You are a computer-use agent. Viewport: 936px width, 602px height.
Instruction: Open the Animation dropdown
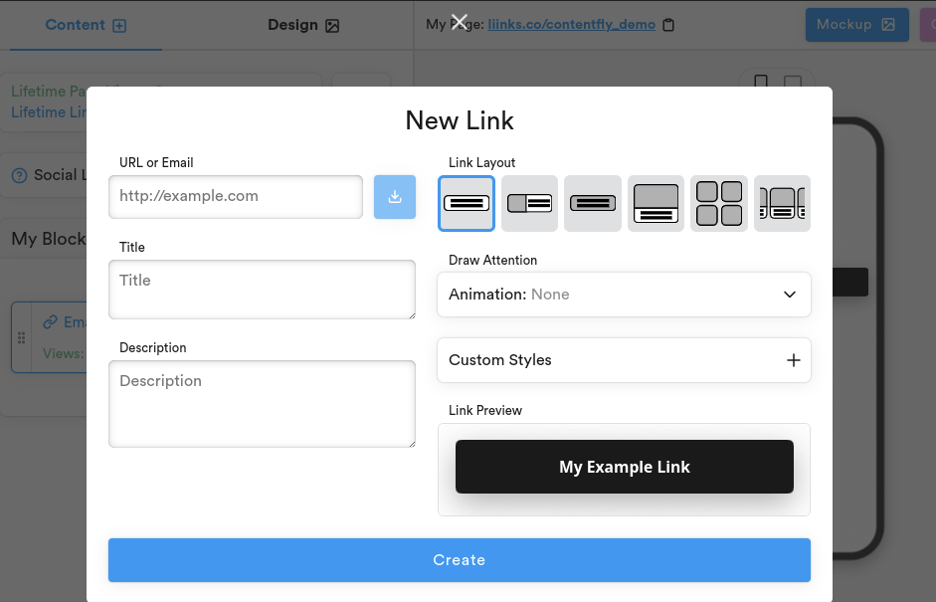tap(624, 295)
